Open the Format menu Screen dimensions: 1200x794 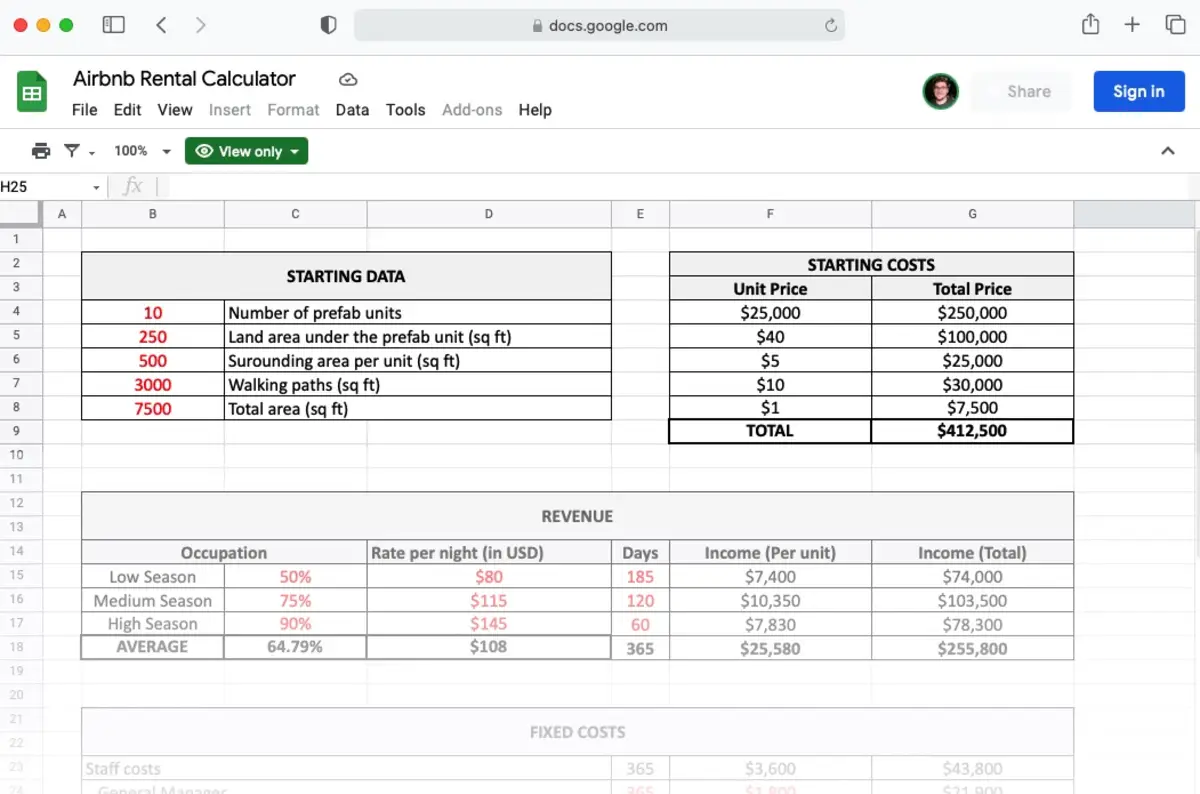293,110
